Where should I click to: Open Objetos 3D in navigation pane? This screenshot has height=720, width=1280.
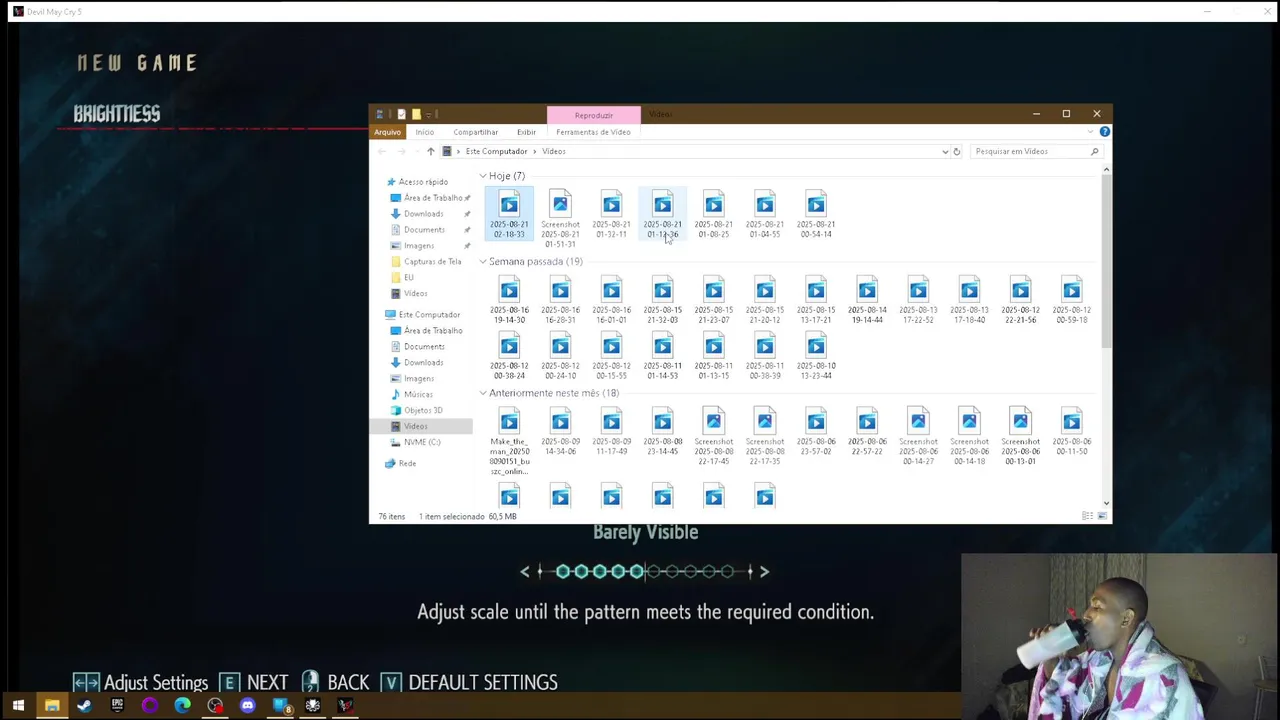pyautogui.click(x=423, y=411)
